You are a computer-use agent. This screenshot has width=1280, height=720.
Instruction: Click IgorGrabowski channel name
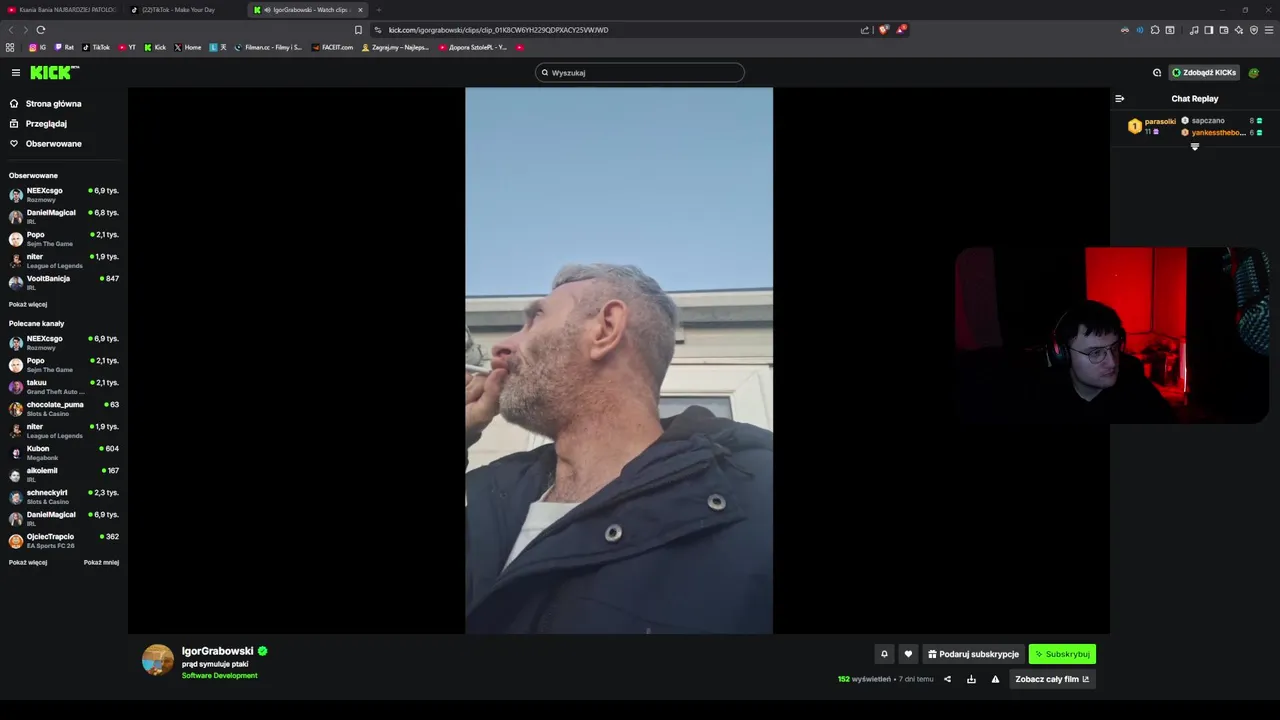click(x=217, y=651)
